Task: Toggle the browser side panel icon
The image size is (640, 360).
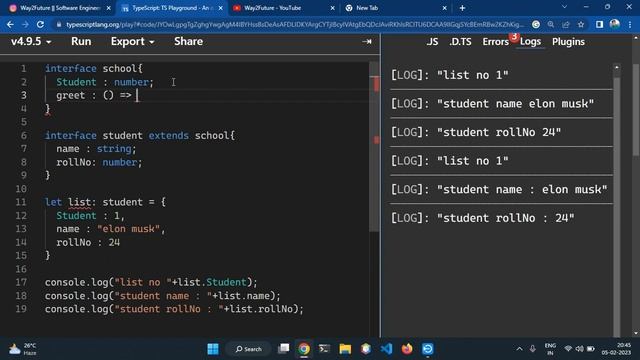Action: 599,24
